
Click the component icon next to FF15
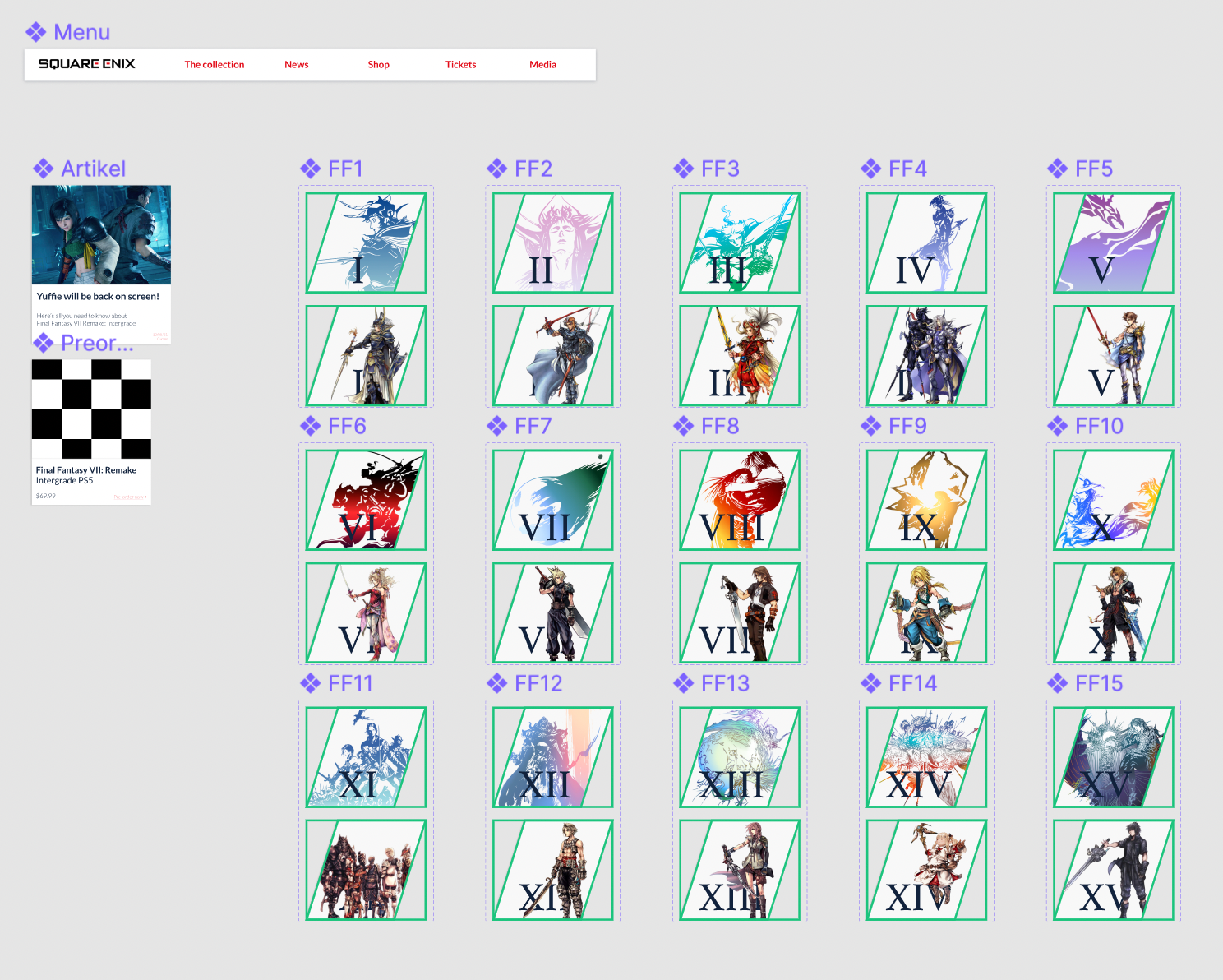[x=1057, y=683]
